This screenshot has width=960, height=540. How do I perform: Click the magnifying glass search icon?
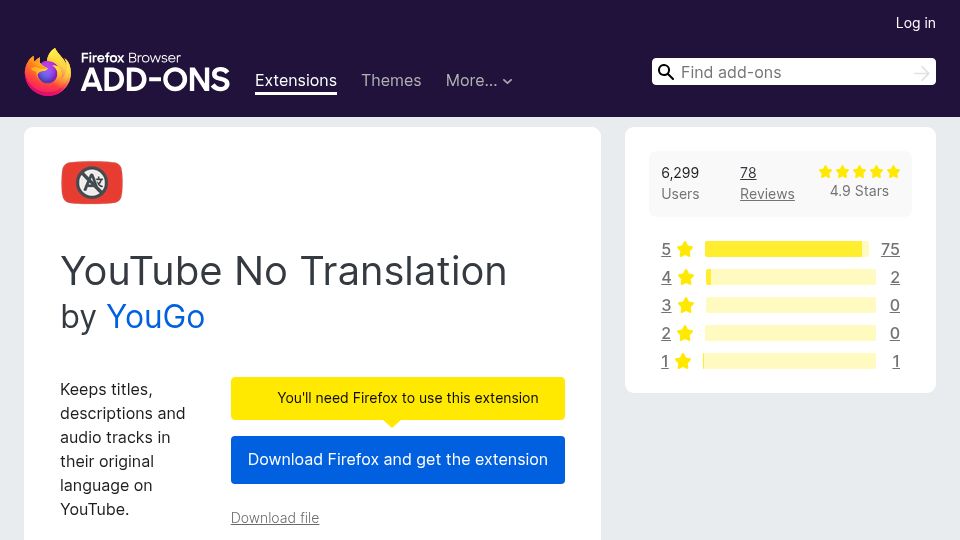[666, 72]
